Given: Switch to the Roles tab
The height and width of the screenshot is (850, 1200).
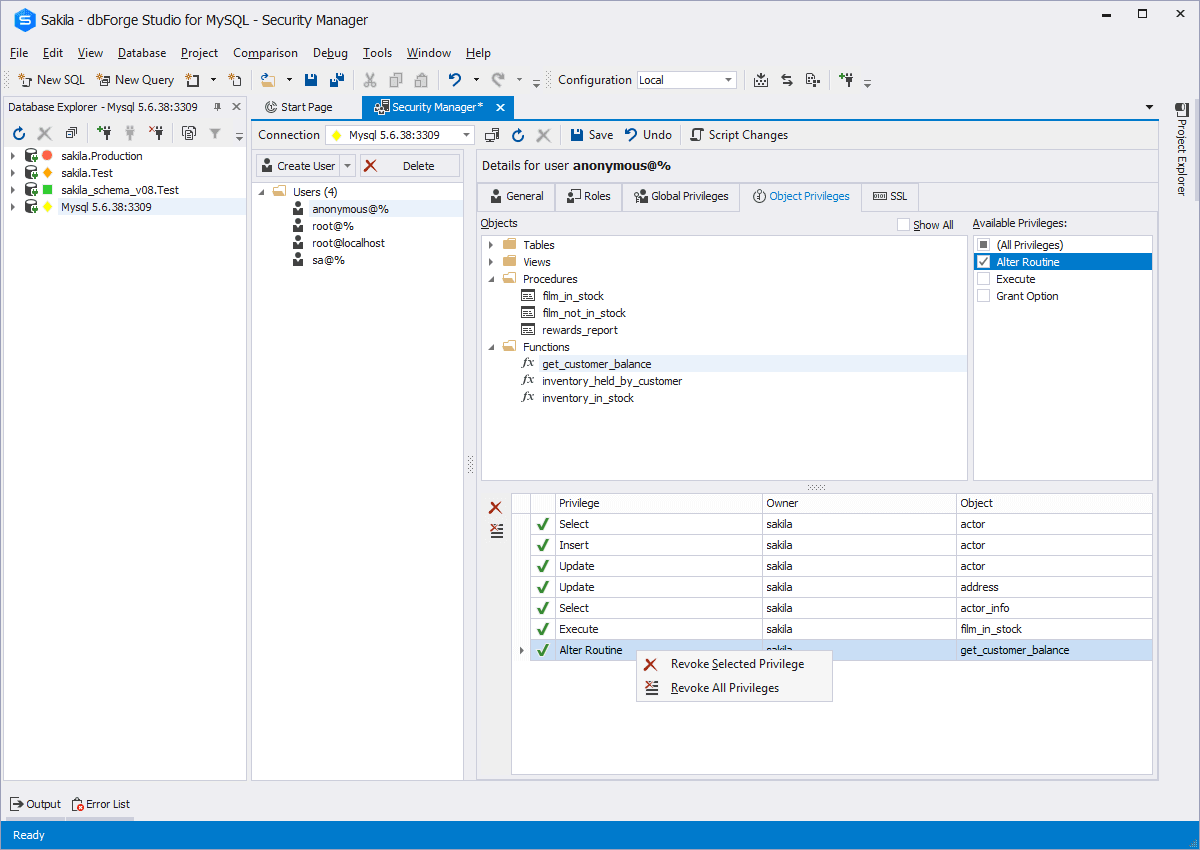Looking at the screenshot, I should [589, 197].
